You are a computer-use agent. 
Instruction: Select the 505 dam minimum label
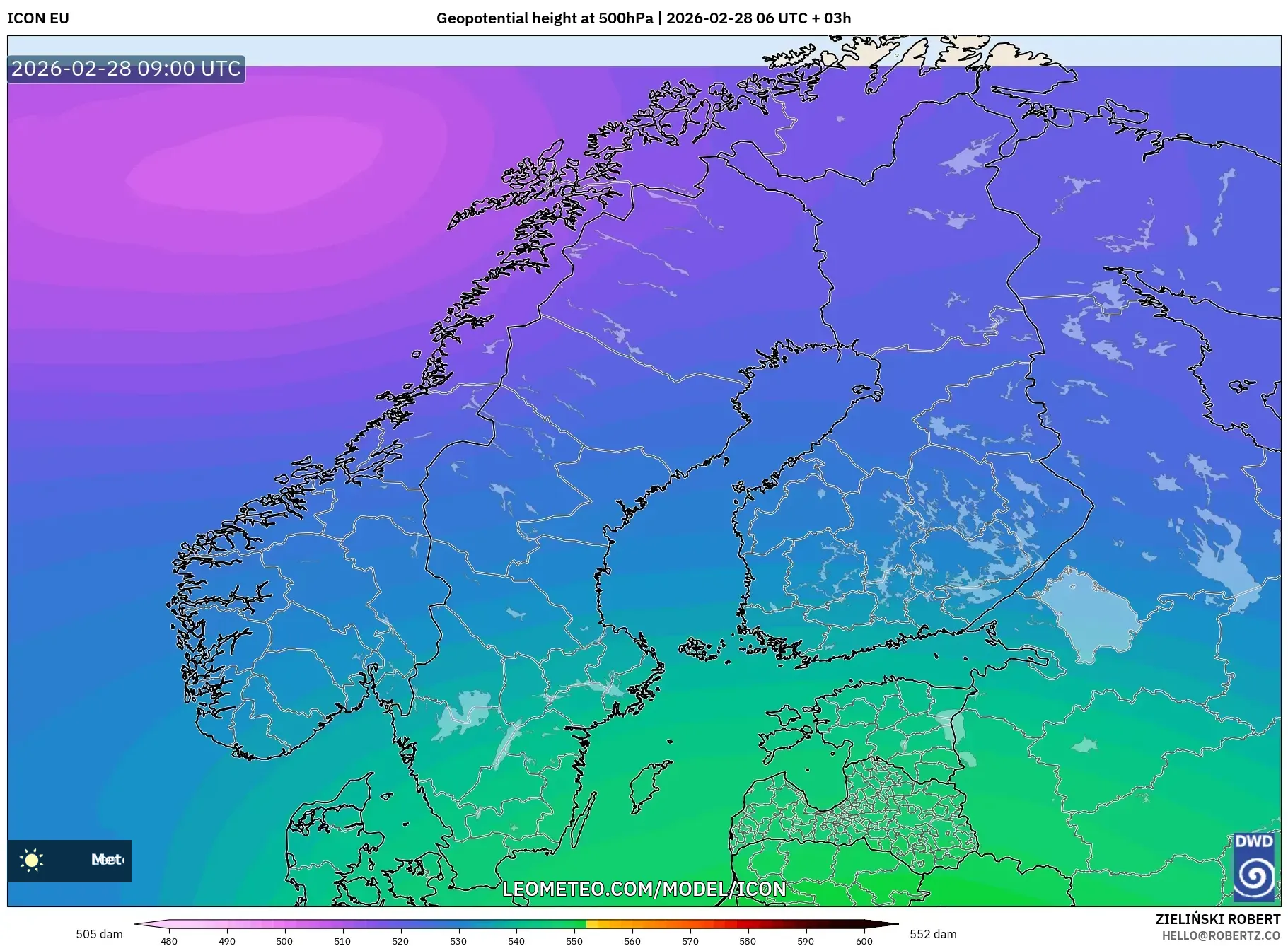click(x=99, y=933)
